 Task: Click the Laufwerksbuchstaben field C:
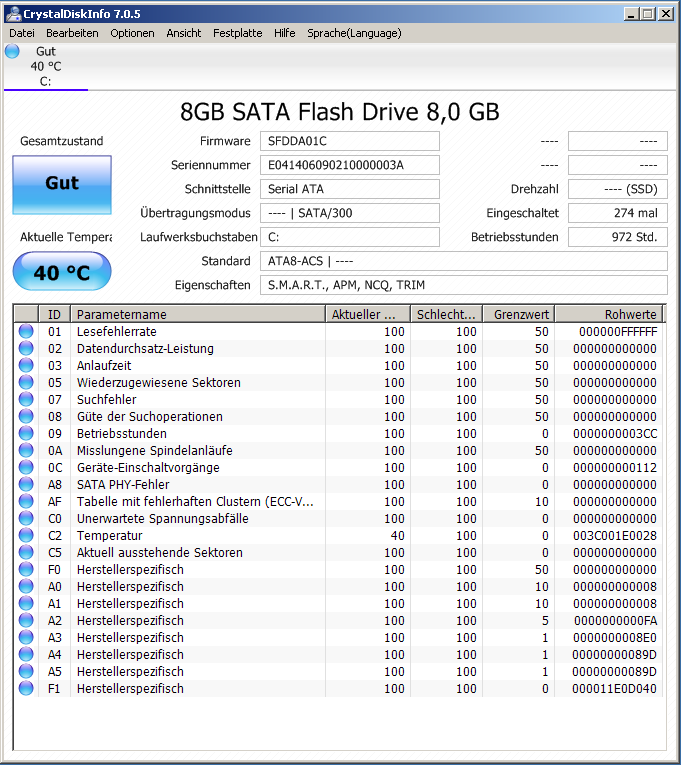(x=350, y=237)
